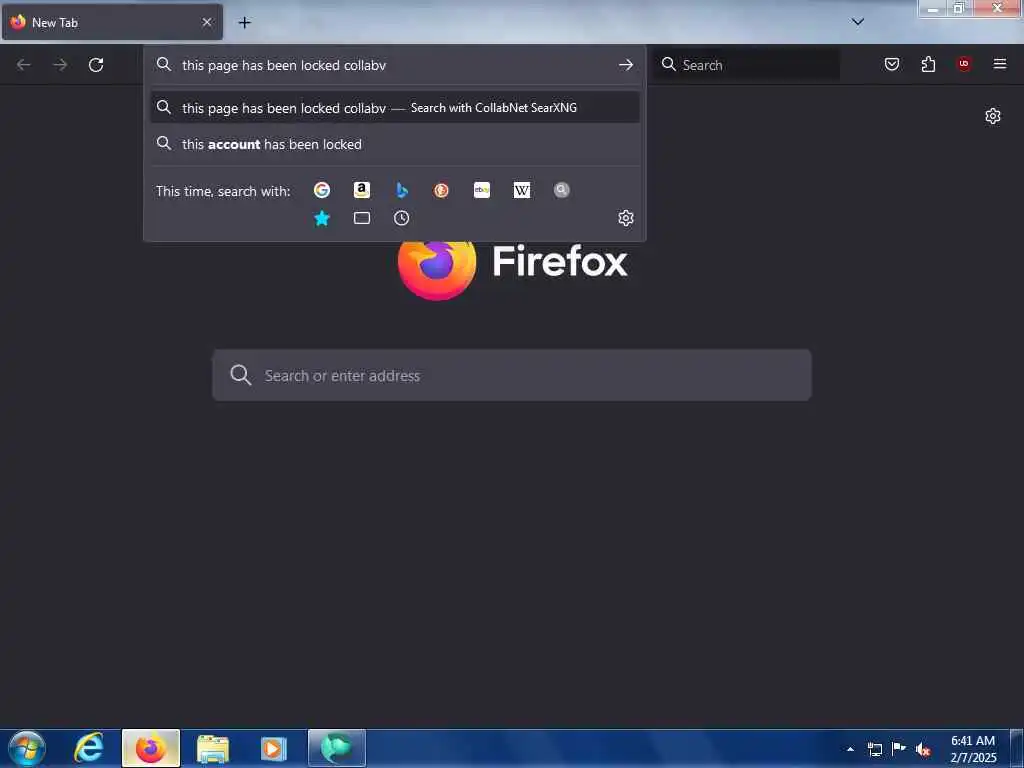Image resolution: width=1024 pixels, height=768 pixels.
Task: Open the Firefox application hamburger menu
Action: coord(1000,64)
